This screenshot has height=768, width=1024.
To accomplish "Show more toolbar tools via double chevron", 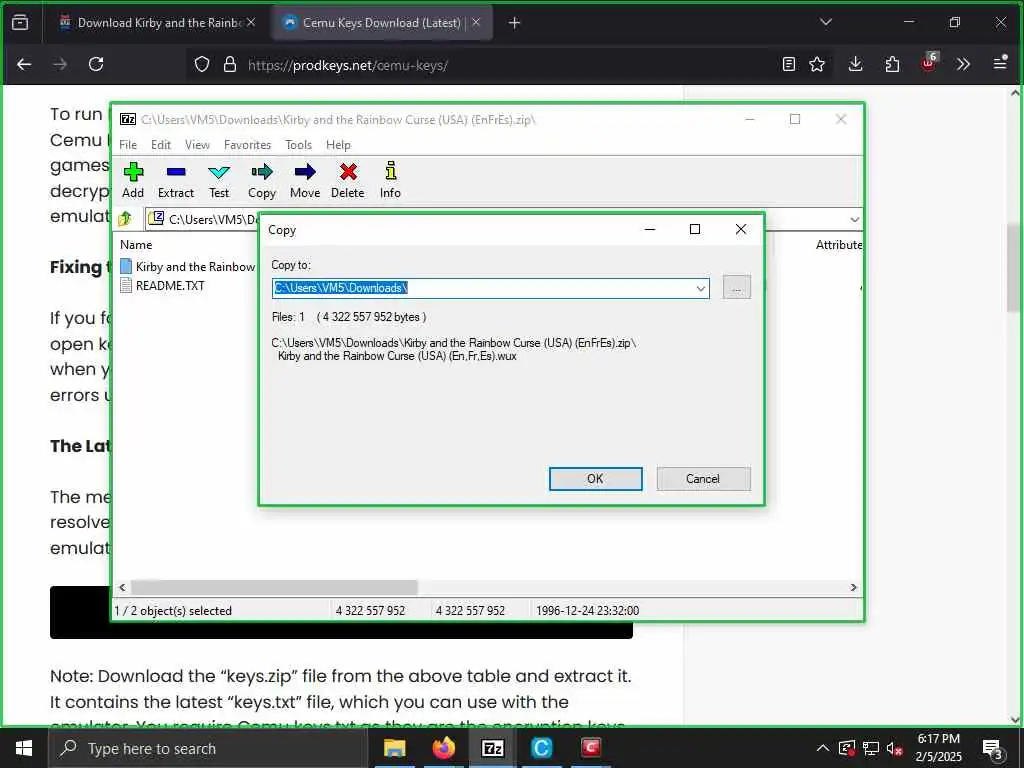I will click(963, 65).
